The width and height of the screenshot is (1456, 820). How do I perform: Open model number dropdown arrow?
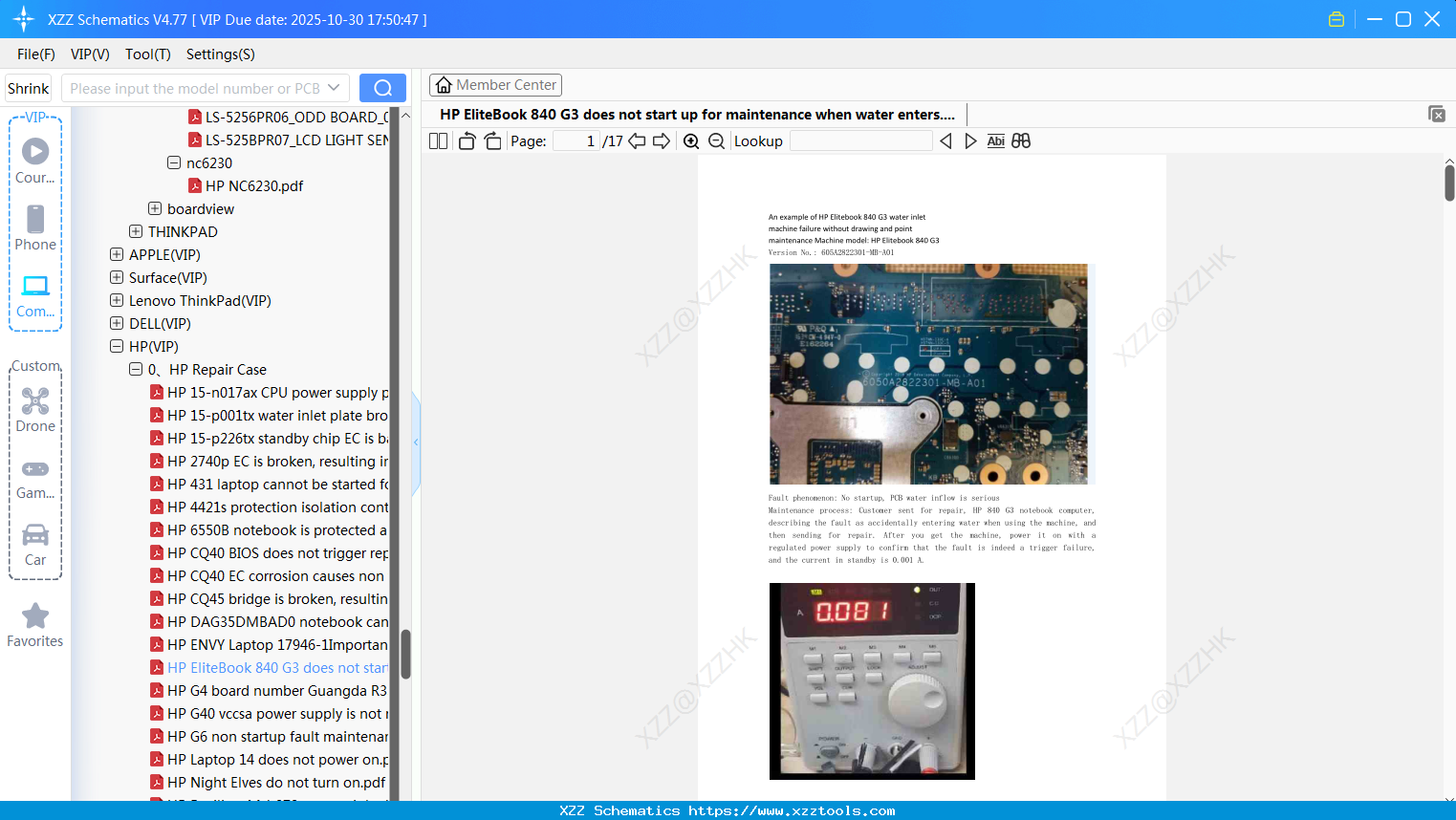tap(334, 88)
